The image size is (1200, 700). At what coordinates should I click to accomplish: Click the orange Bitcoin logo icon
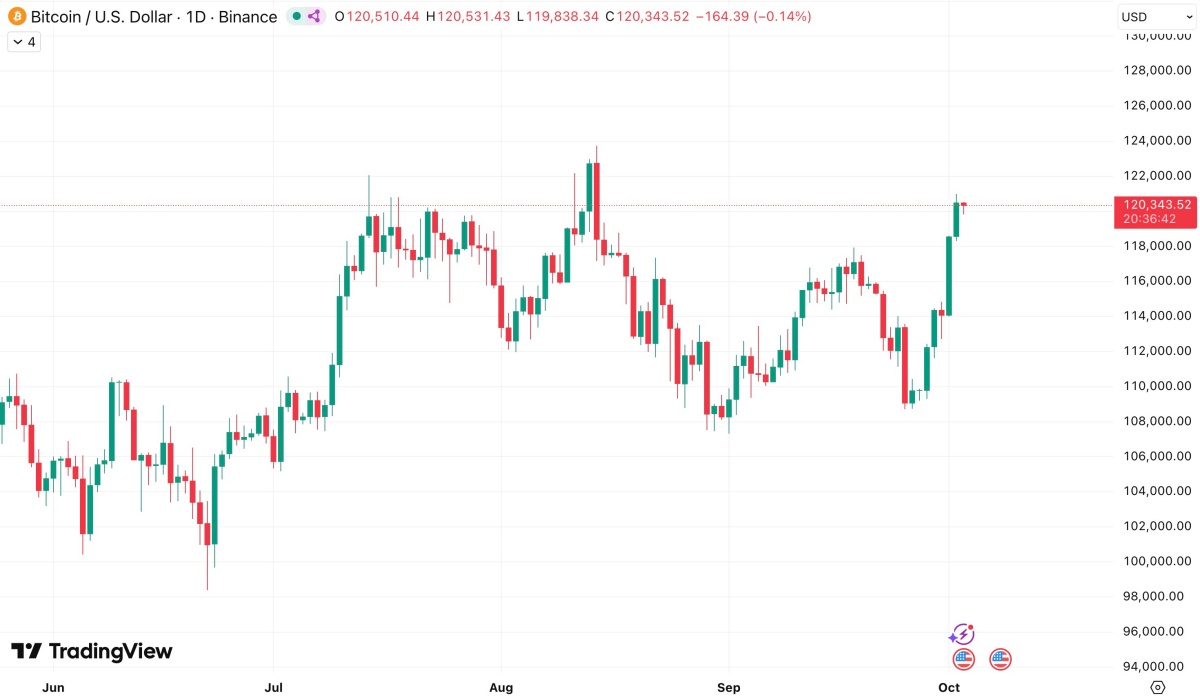(16, 16)
